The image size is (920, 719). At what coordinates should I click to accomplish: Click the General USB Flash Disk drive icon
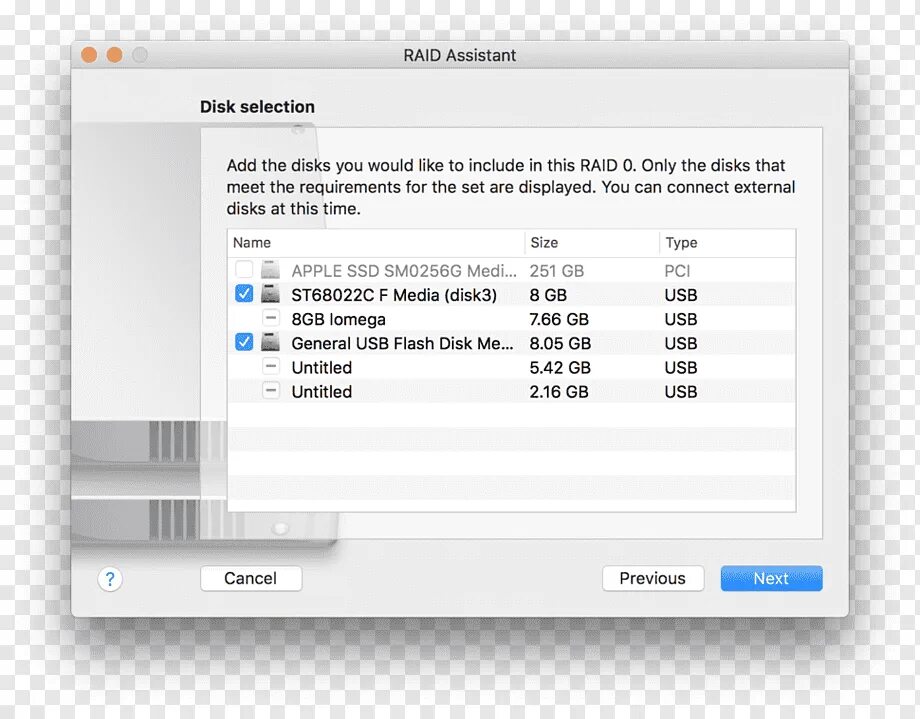[x=270, y=342]
